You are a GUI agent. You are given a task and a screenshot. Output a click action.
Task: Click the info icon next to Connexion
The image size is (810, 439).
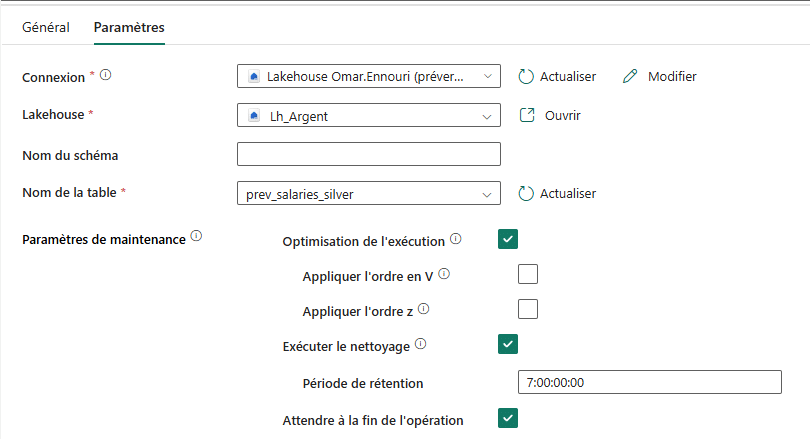click(106, 74)
